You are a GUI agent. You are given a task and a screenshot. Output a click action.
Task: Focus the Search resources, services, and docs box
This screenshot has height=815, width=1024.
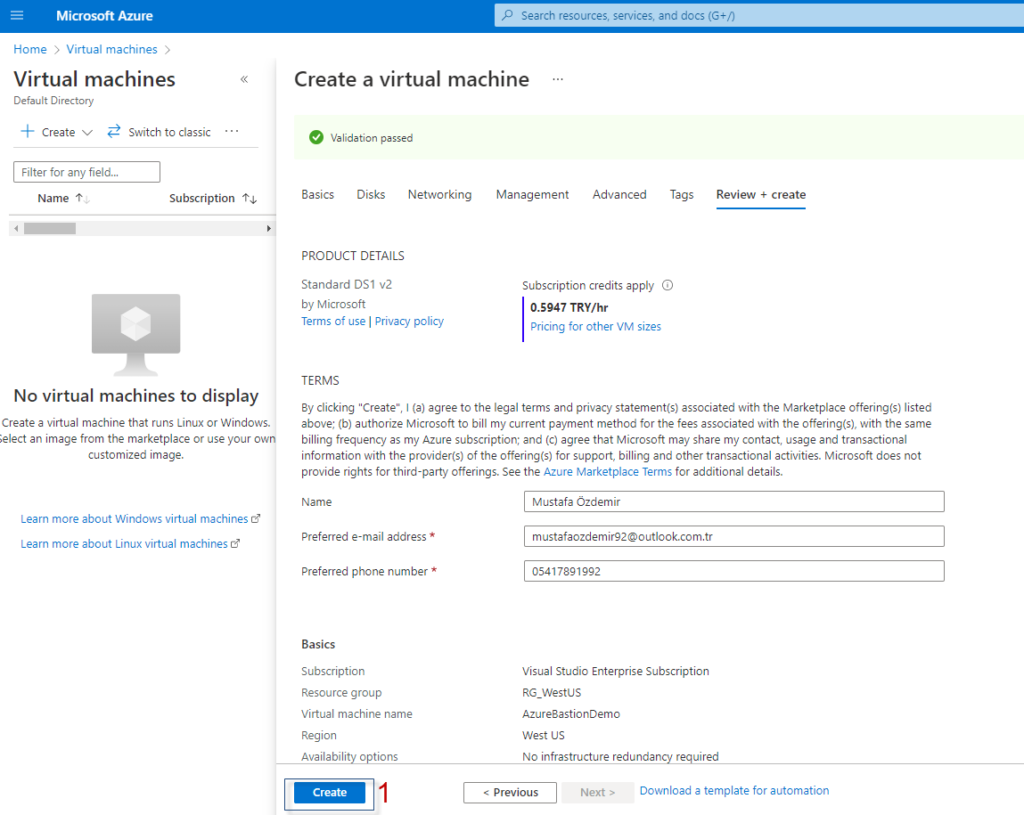[x=758, y=16]
